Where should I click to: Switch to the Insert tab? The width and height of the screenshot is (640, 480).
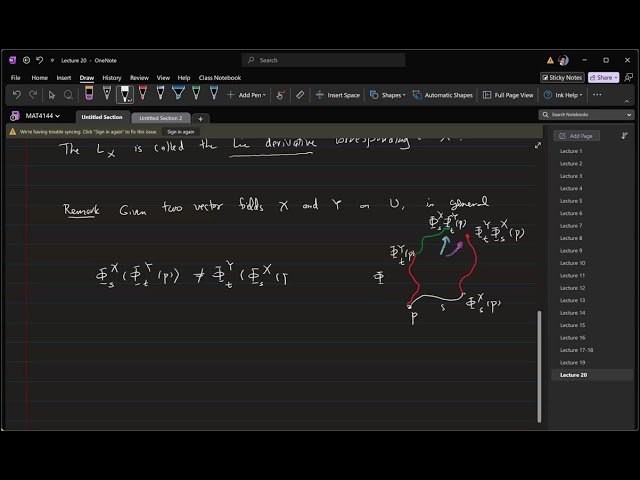[64, 78]
